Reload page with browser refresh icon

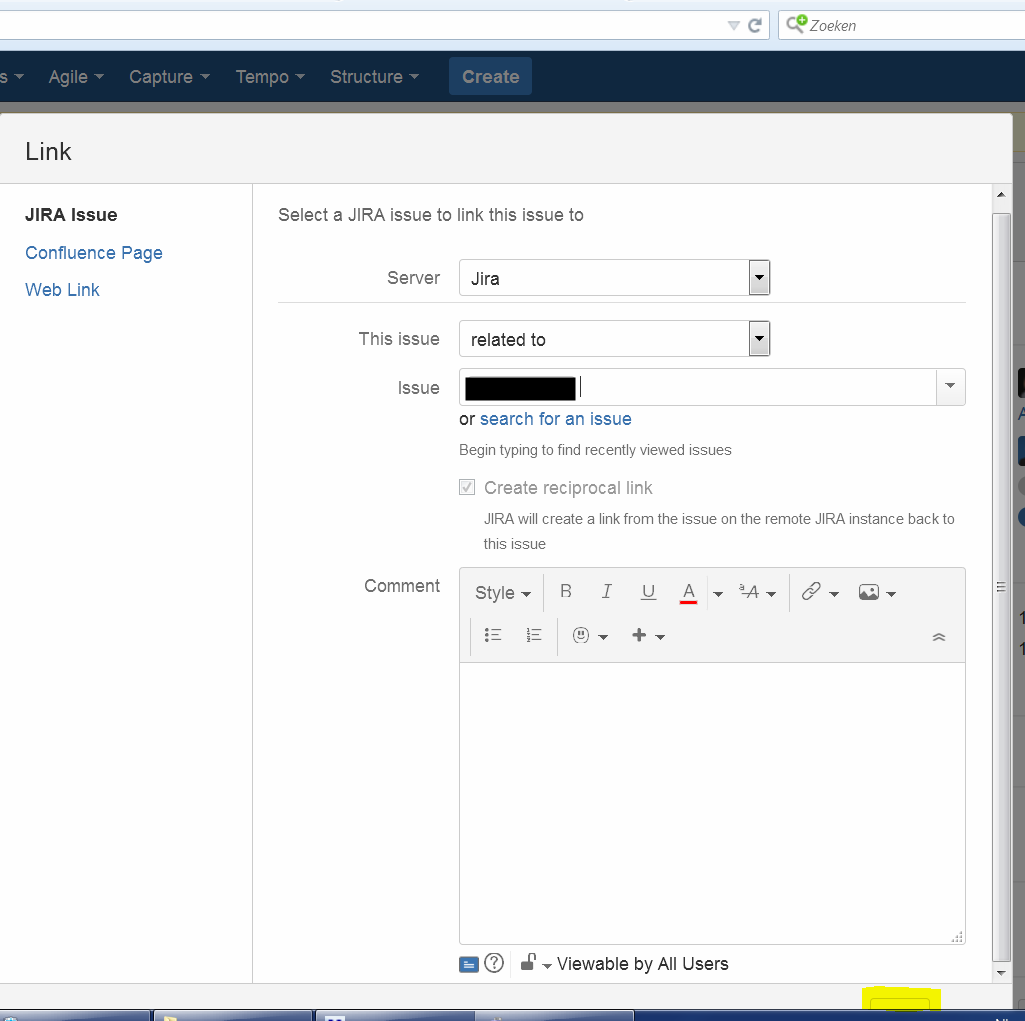(x=755, y=25)
